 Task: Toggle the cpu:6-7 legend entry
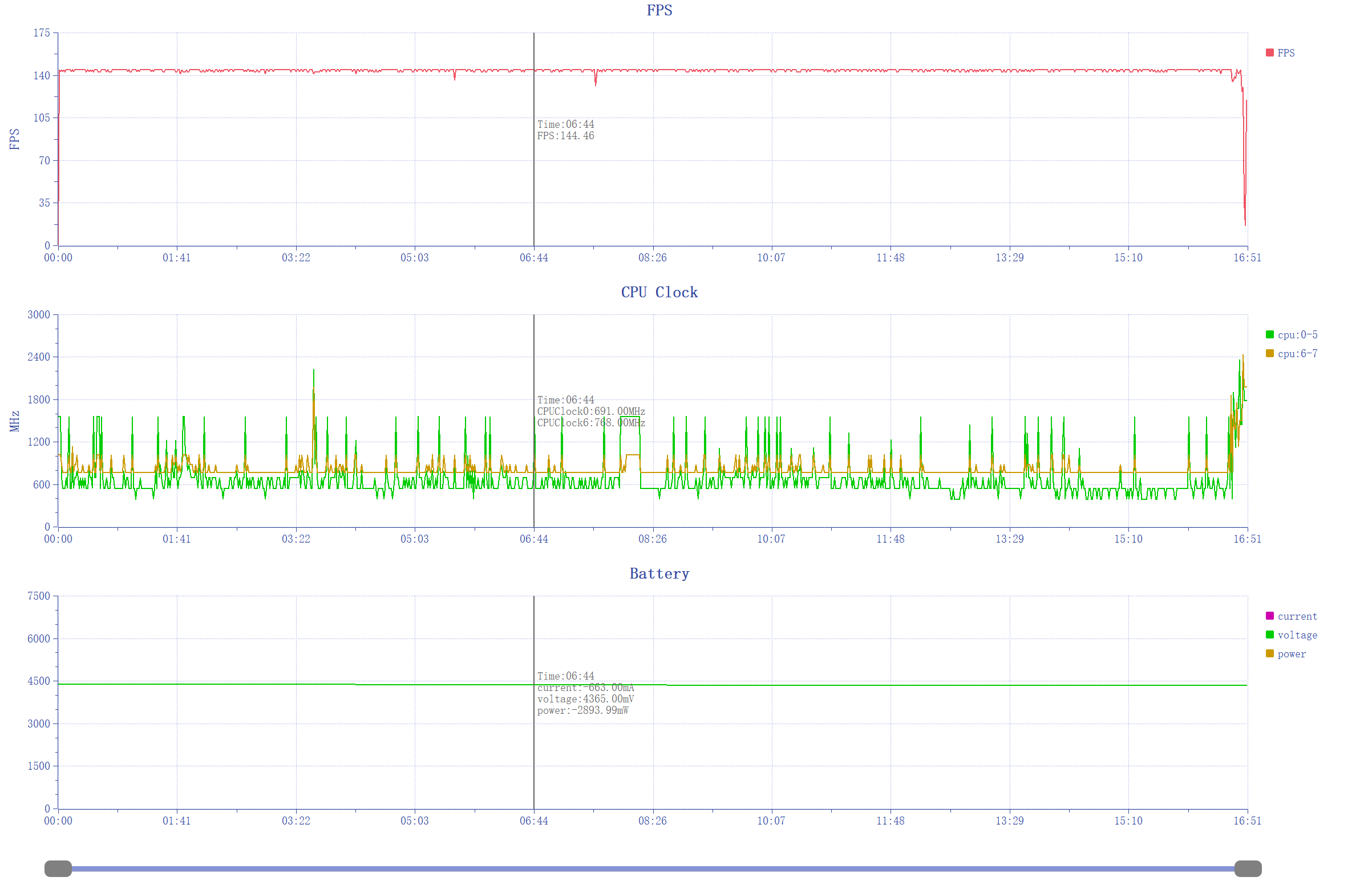1297,354
